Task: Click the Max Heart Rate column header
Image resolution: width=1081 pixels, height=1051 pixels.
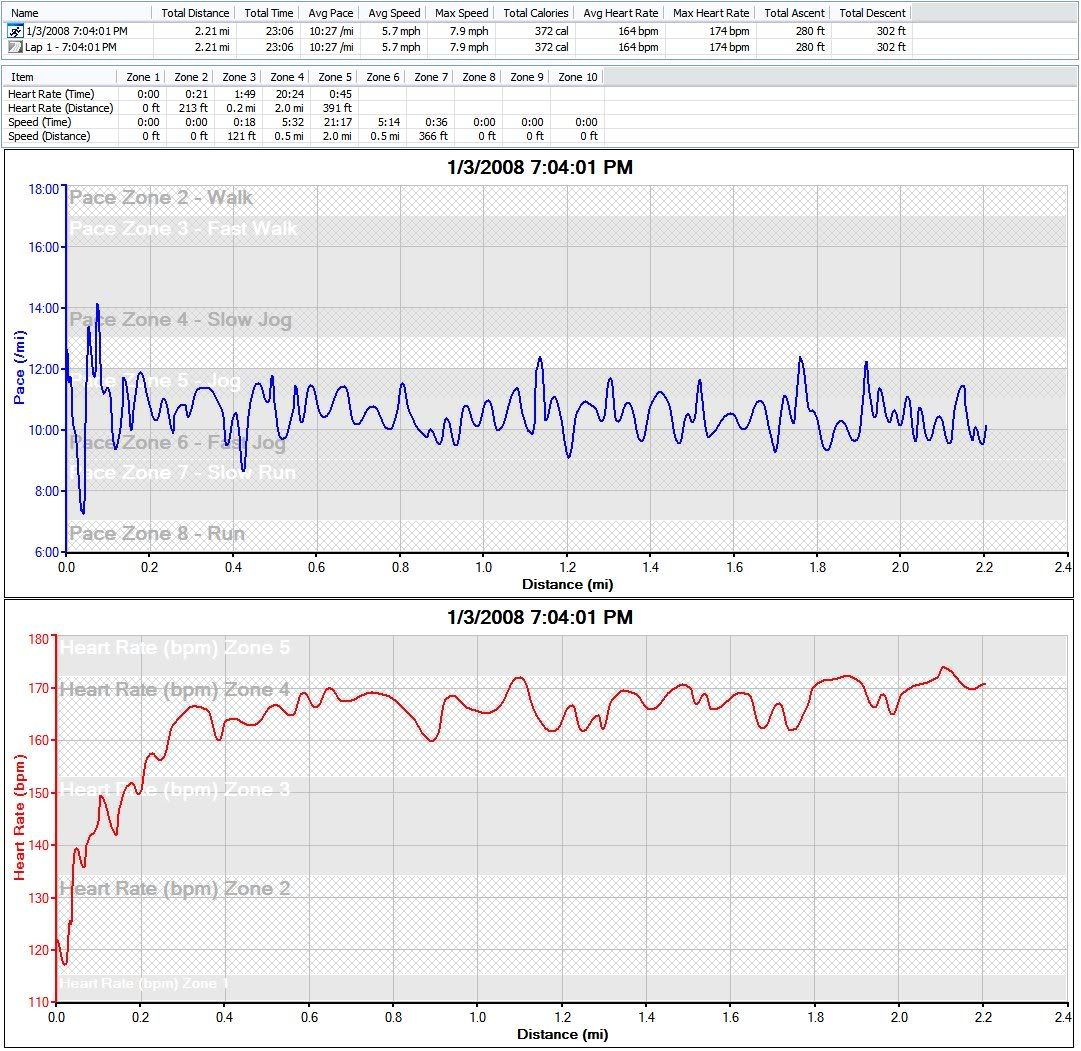Action: [710, 13]
